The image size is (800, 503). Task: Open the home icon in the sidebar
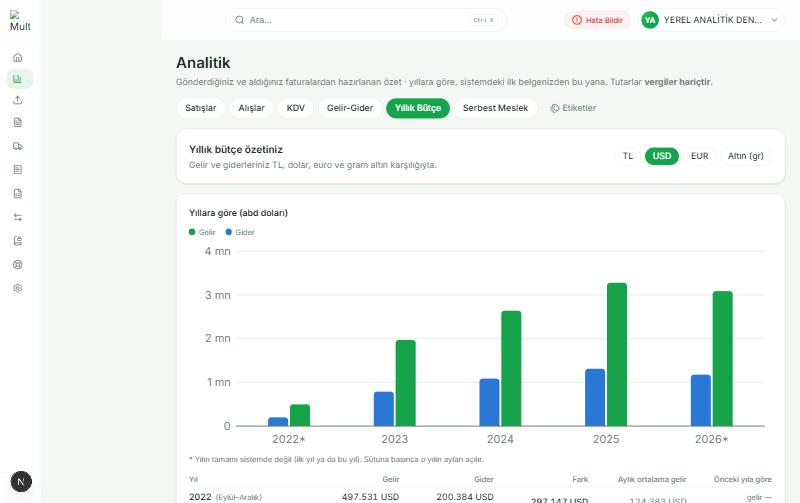[x=18, y=57]
